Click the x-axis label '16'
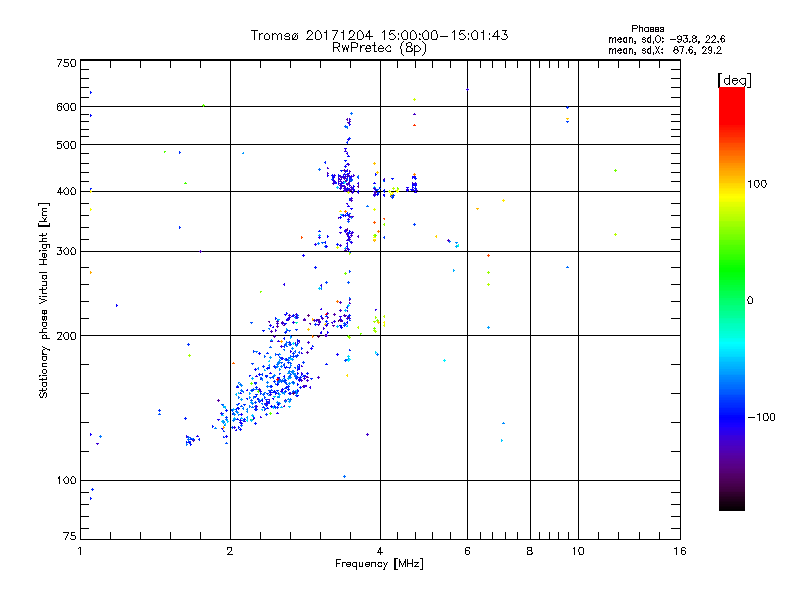Screen dimensions: 800x600 tap(680, 551)
